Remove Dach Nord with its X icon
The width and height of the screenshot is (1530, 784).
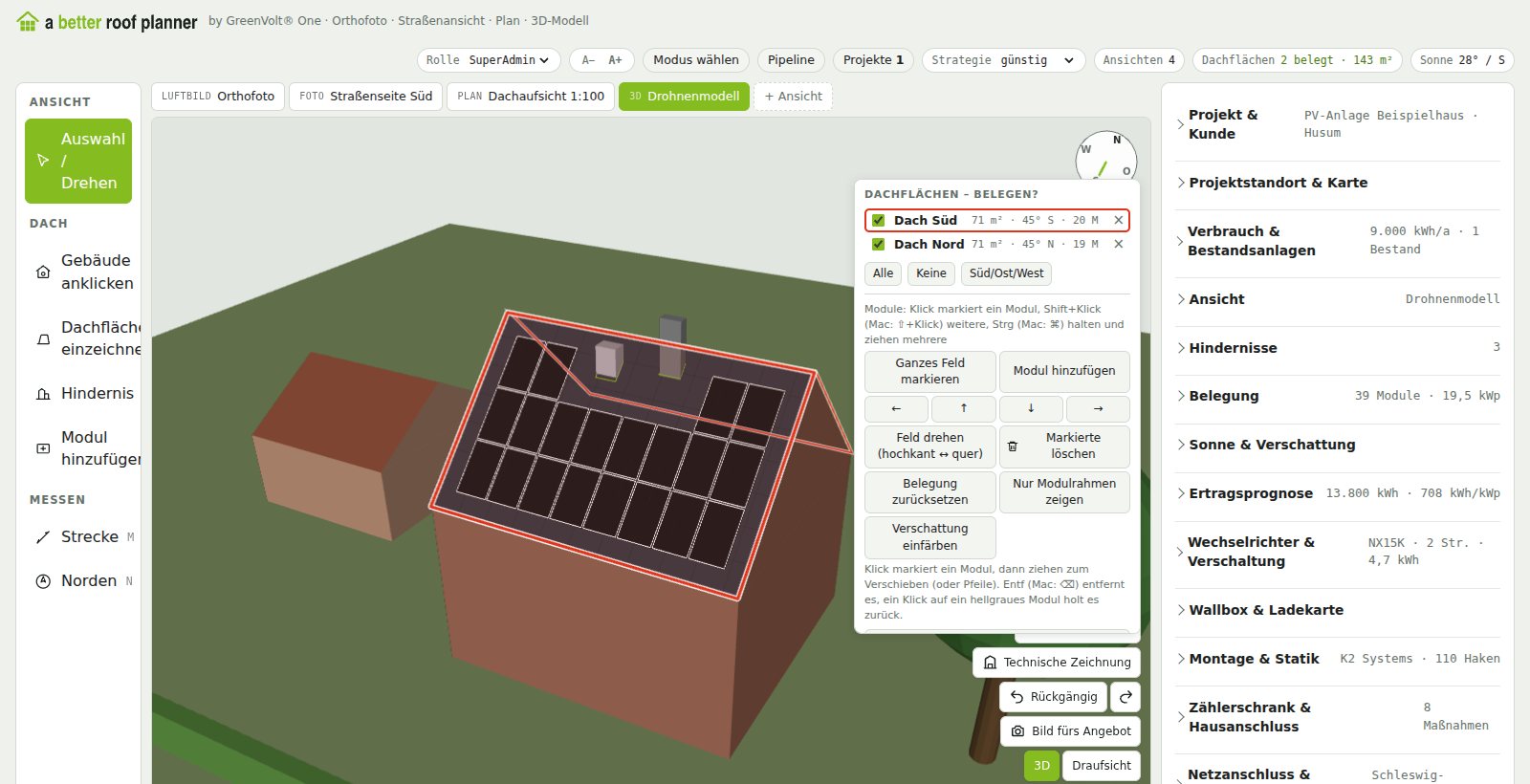1118,244
